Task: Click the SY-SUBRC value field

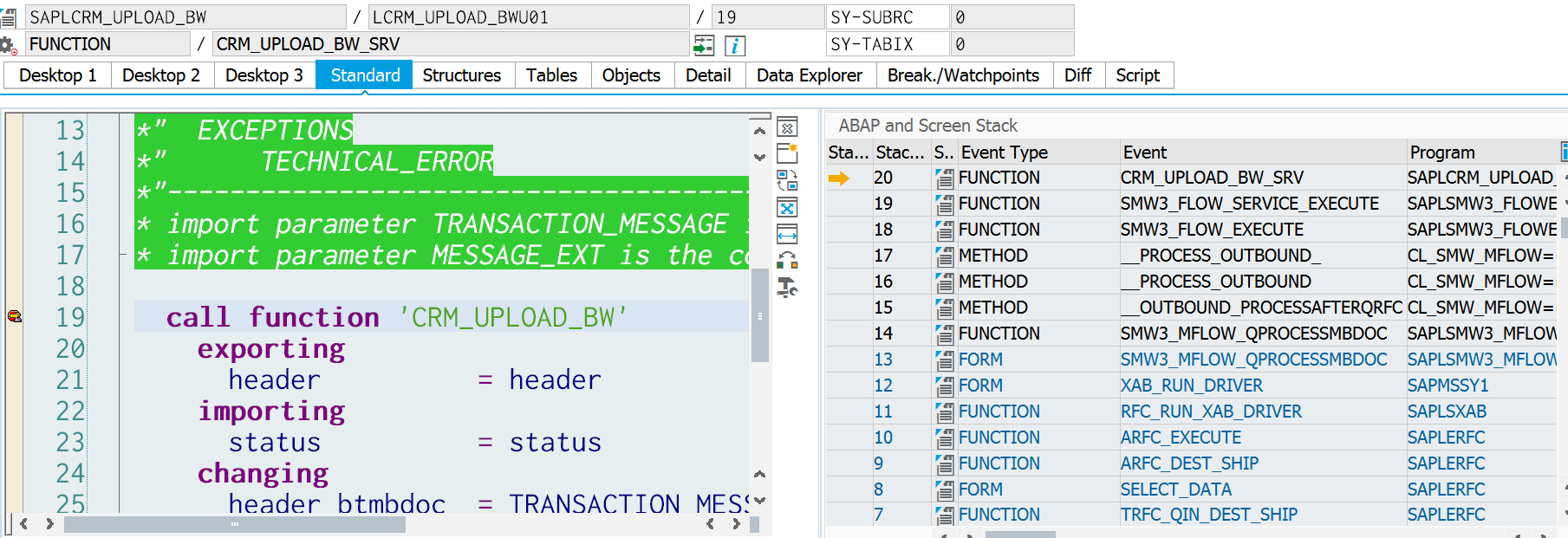Action: pyautogui.click(x=1012, y=16)
